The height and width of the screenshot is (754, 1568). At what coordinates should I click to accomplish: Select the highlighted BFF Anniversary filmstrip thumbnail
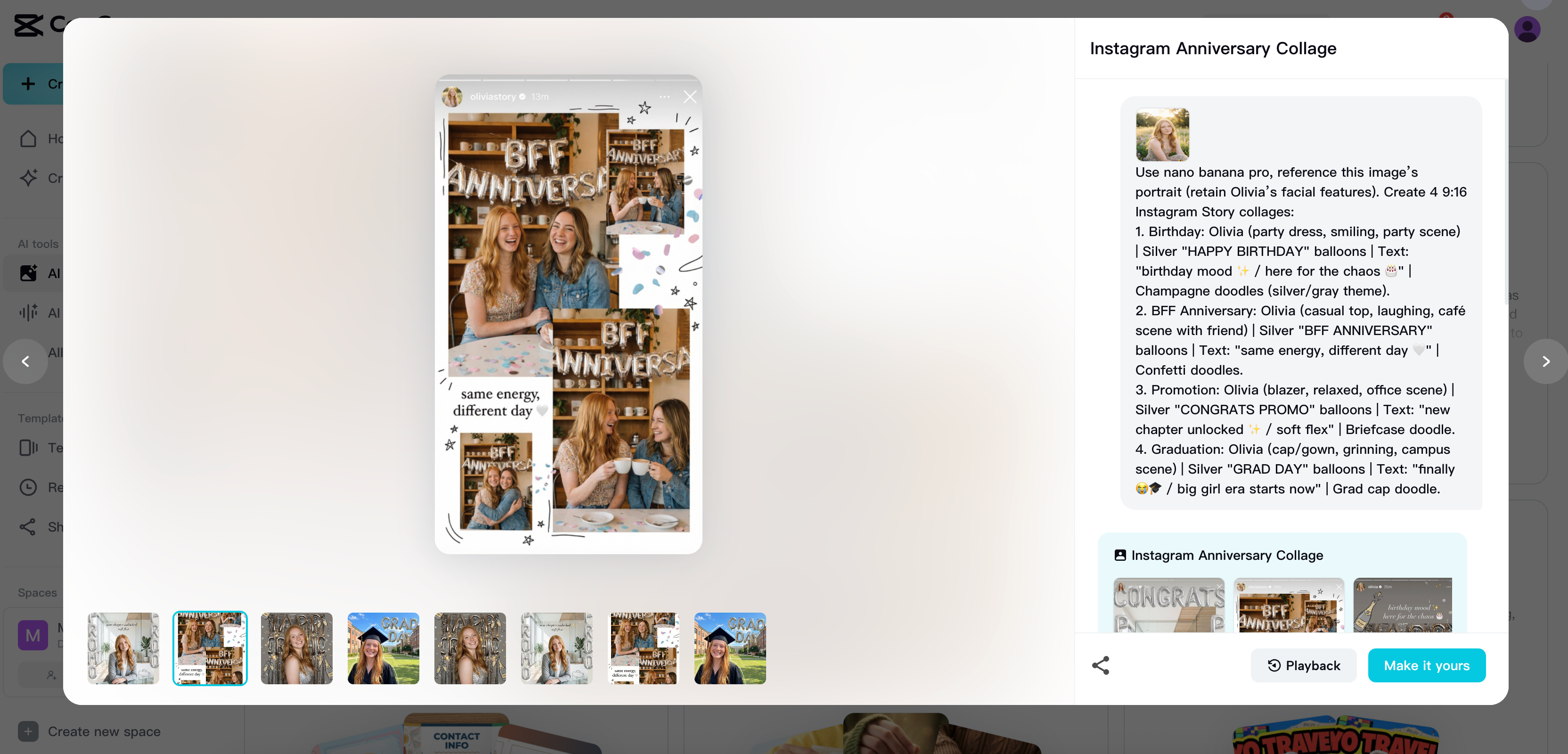point(210,648)
